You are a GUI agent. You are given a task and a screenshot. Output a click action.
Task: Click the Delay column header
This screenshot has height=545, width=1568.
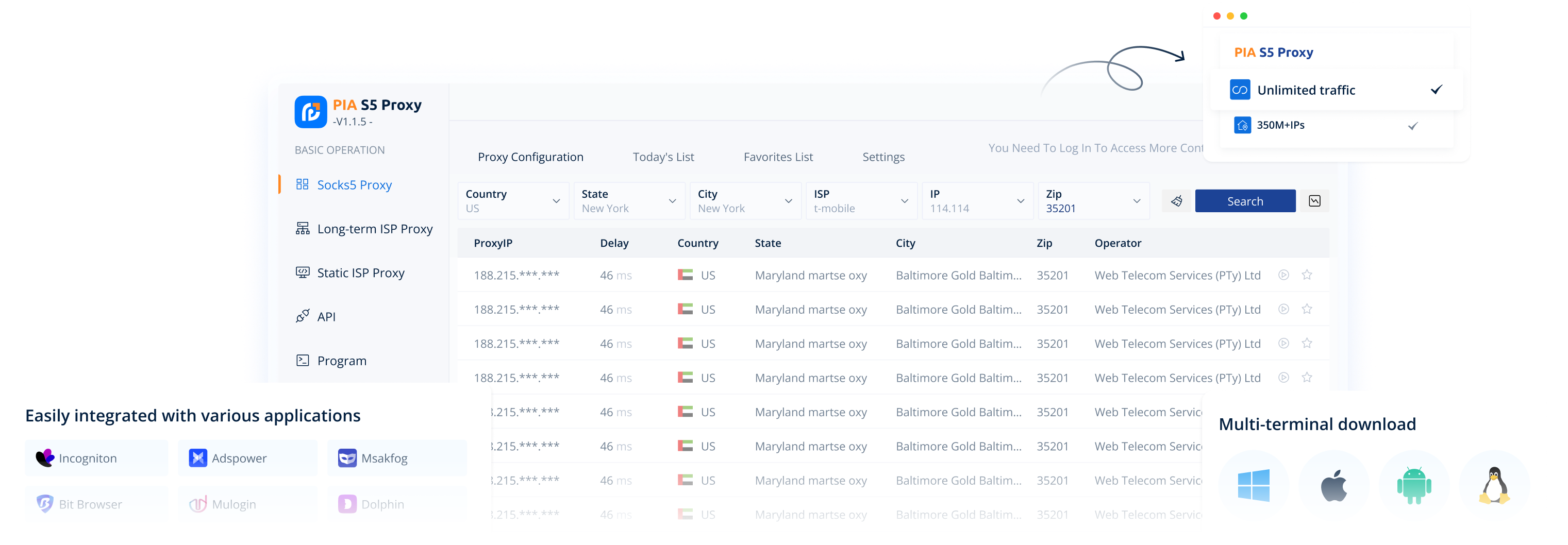coord(613,243)
